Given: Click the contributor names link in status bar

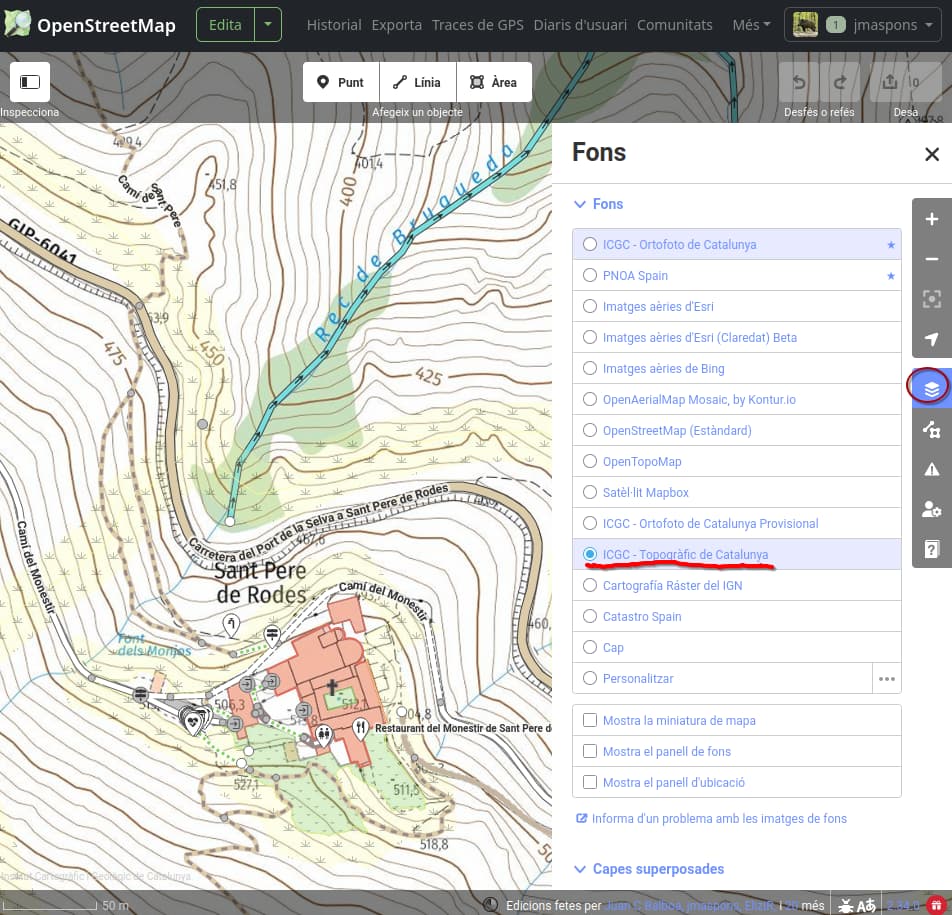Looking at the screenshot, I should pyautogui.click(x=690, y=906).
